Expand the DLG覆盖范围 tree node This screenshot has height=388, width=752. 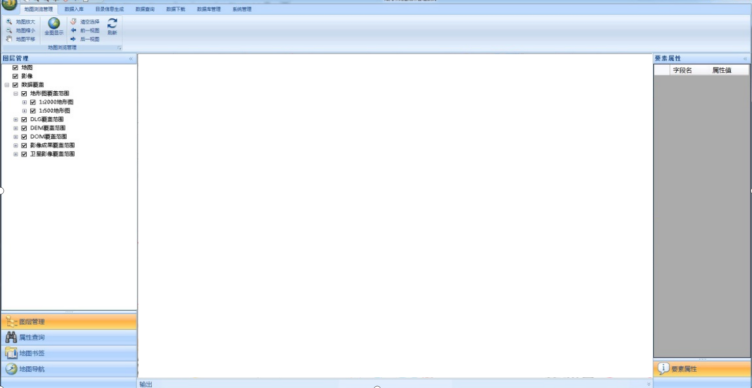pyautogui.click(x=16, y=119)
